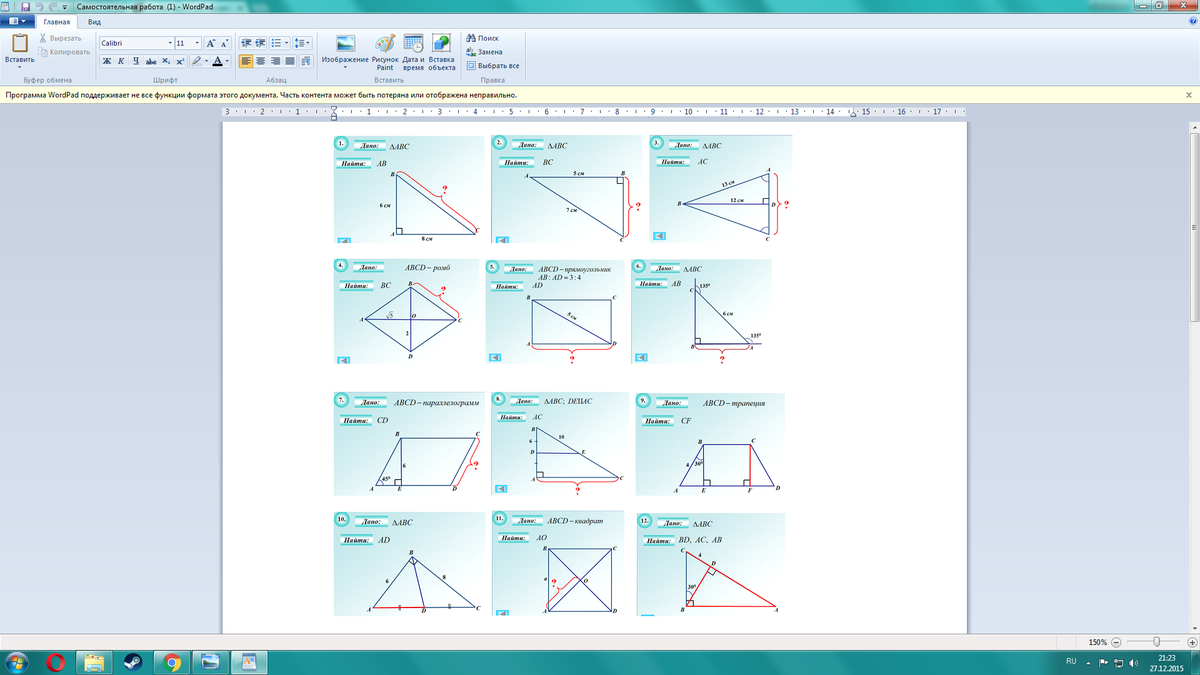Click RU language indicator in tray

click(1071, 662)
